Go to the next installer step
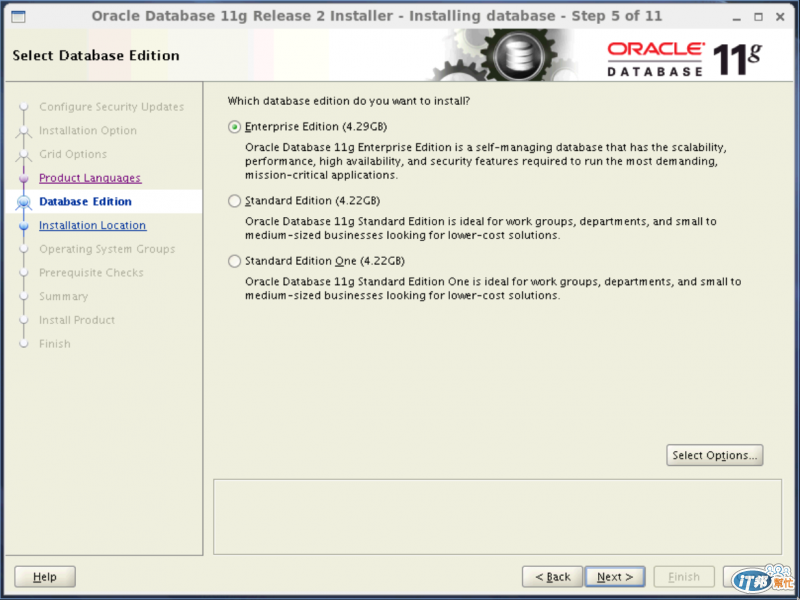This screenshot has height=600, width=800. click(615, 577)
